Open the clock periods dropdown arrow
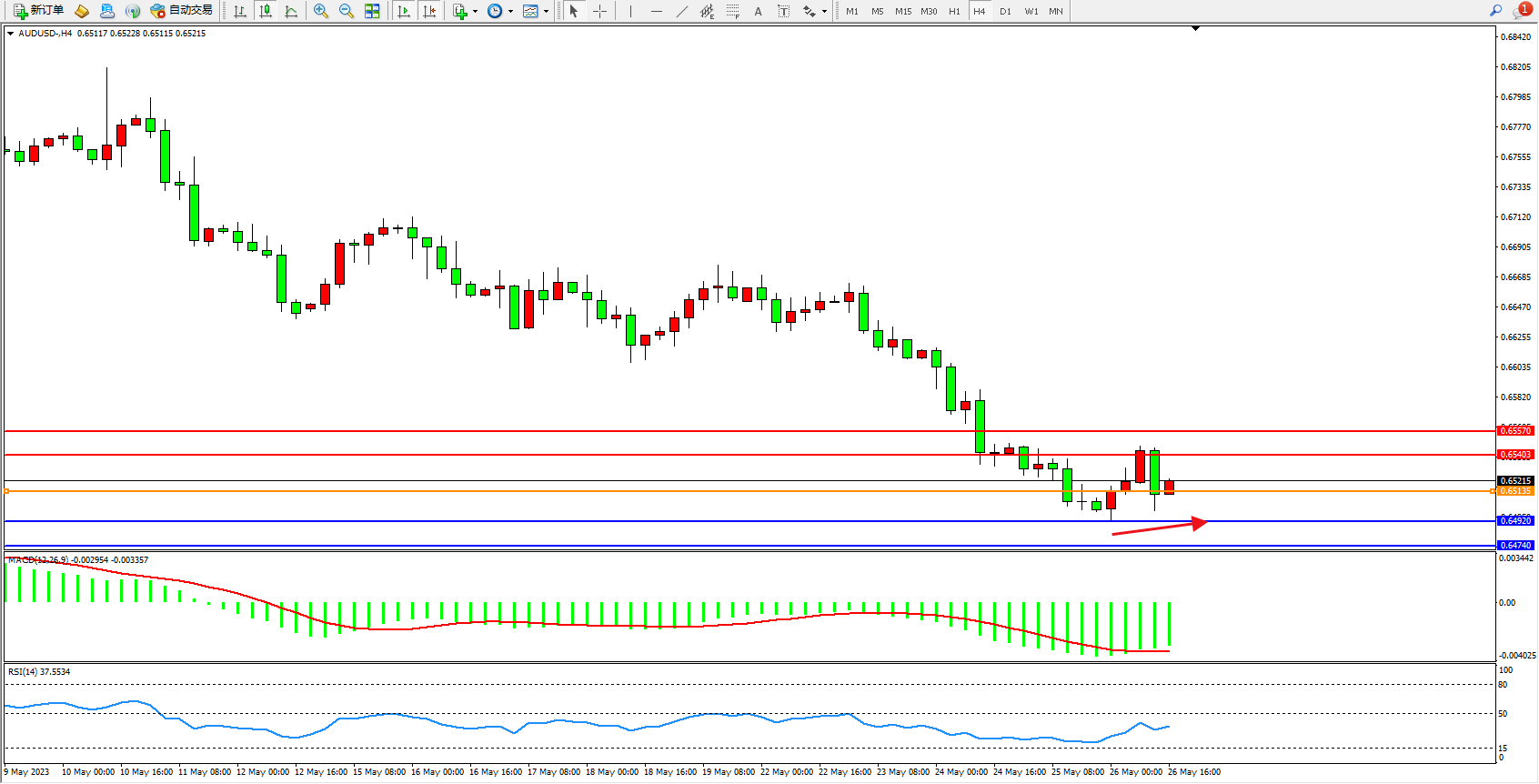 (x=510, y=12)
